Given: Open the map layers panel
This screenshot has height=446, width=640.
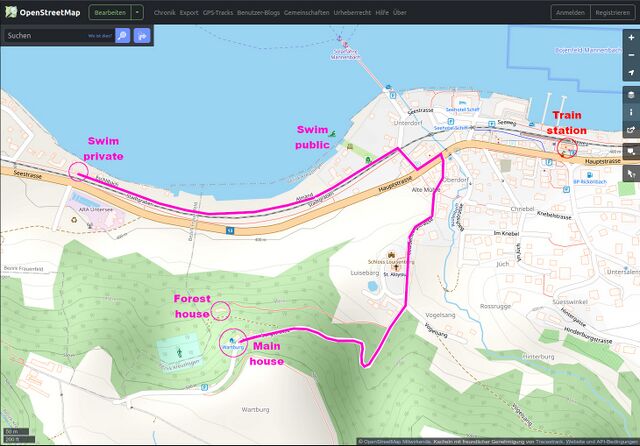Looking at the screenshot, I should 630,94.
